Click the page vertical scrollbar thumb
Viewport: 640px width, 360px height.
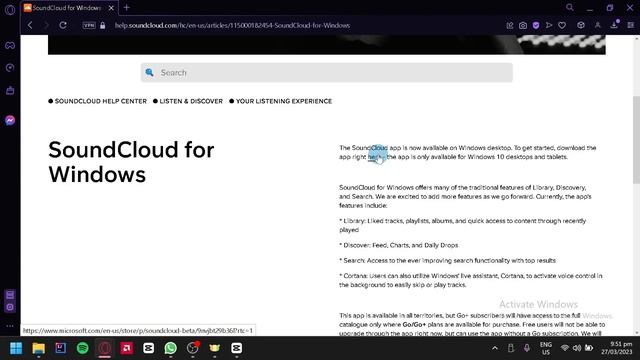[636, 140]
